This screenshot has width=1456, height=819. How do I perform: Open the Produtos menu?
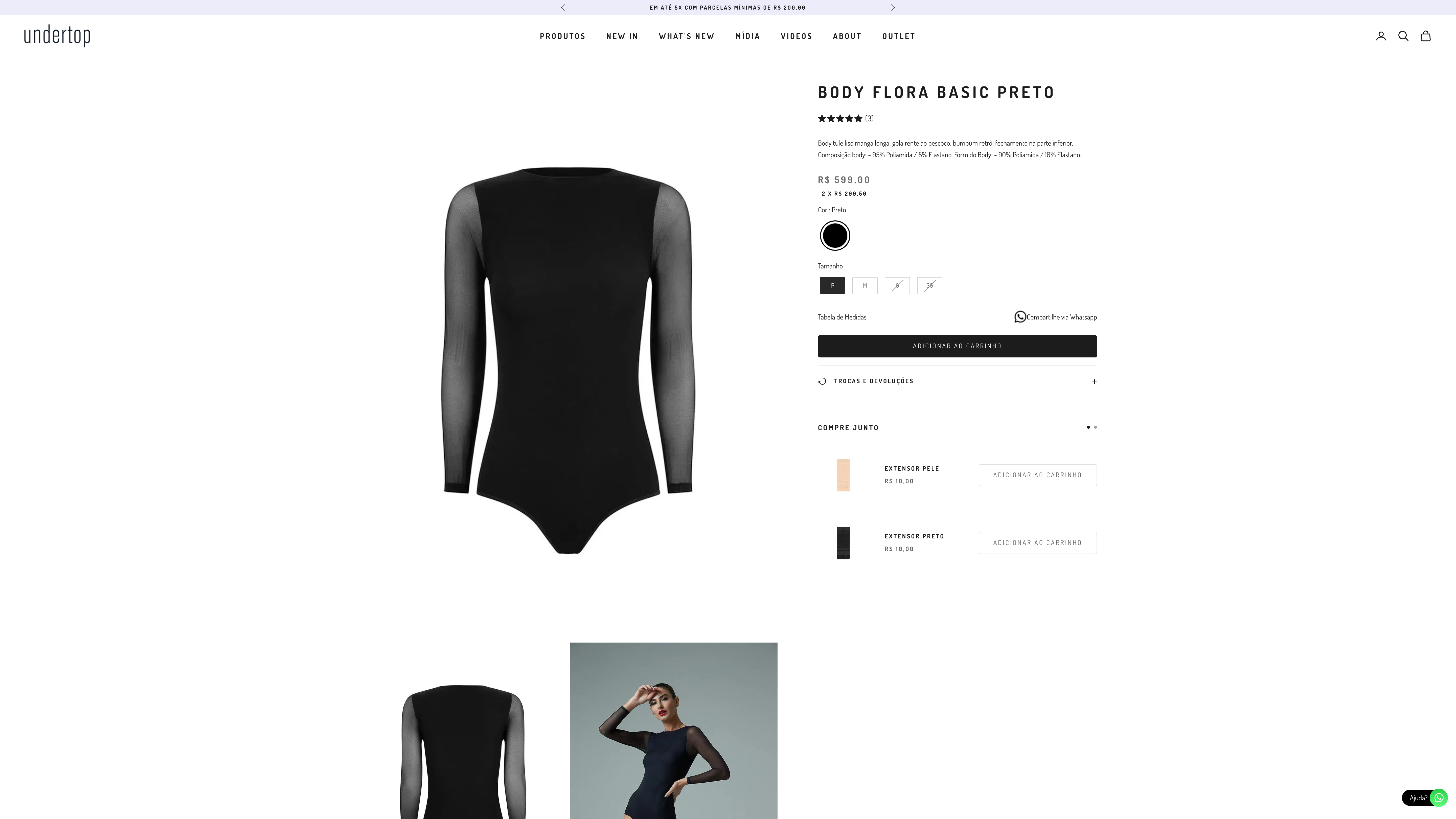click(562, 36)
